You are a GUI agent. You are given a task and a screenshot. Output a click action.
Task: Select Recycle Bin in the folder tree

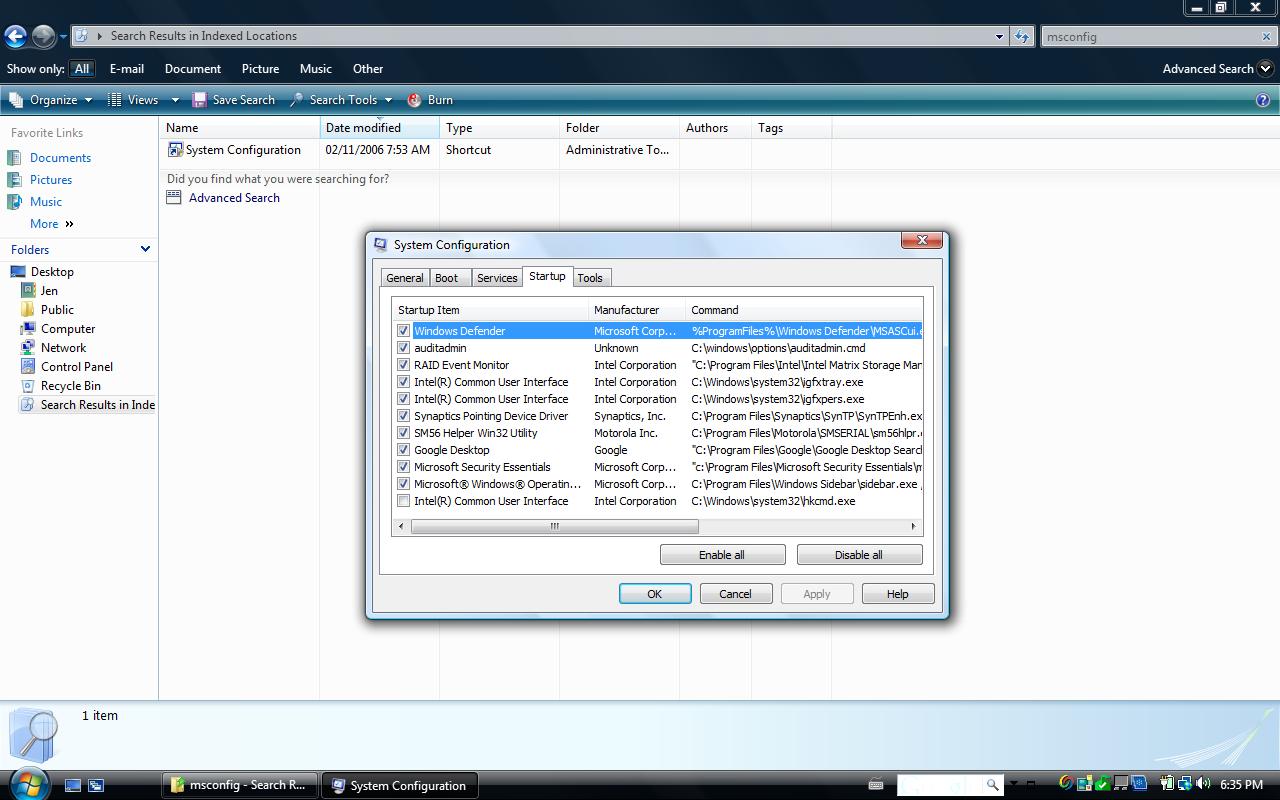coord(71,386)
